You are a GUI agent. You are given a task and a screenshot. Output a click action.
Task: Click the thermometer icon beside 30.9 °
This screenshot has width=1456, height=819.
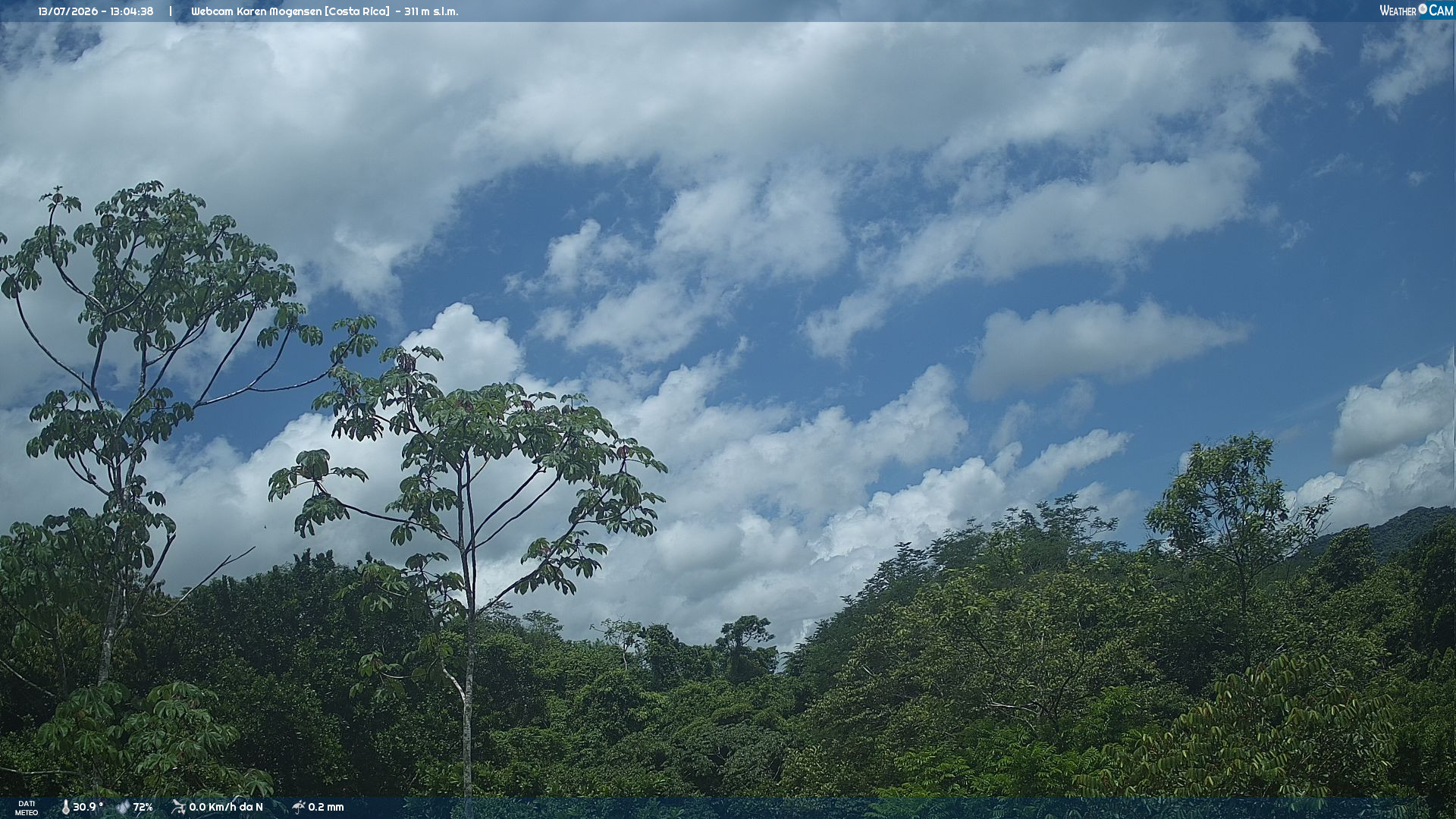coord(65,808)
